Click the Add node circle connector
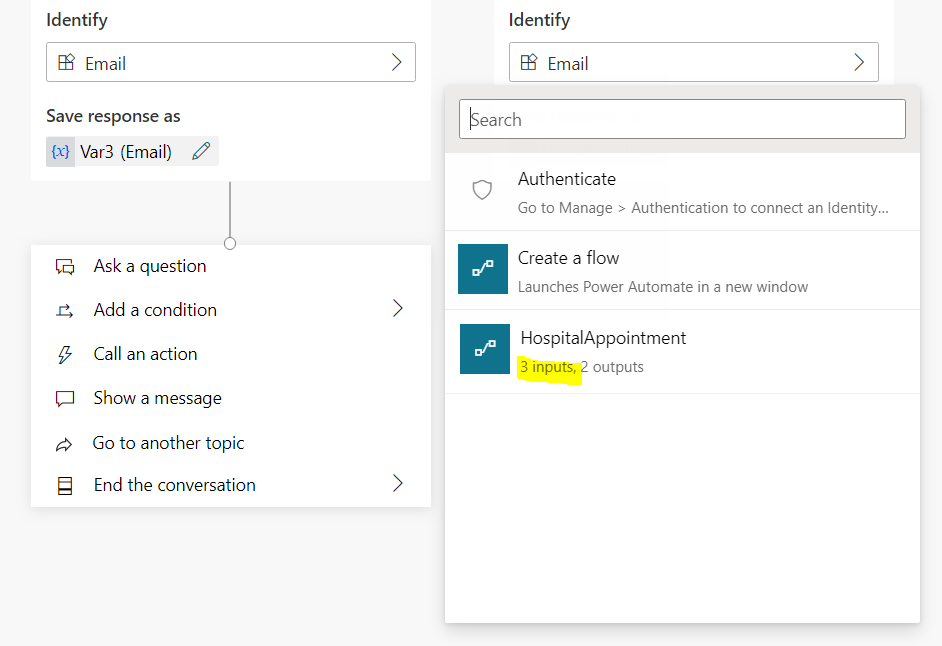 coord(229,243)
